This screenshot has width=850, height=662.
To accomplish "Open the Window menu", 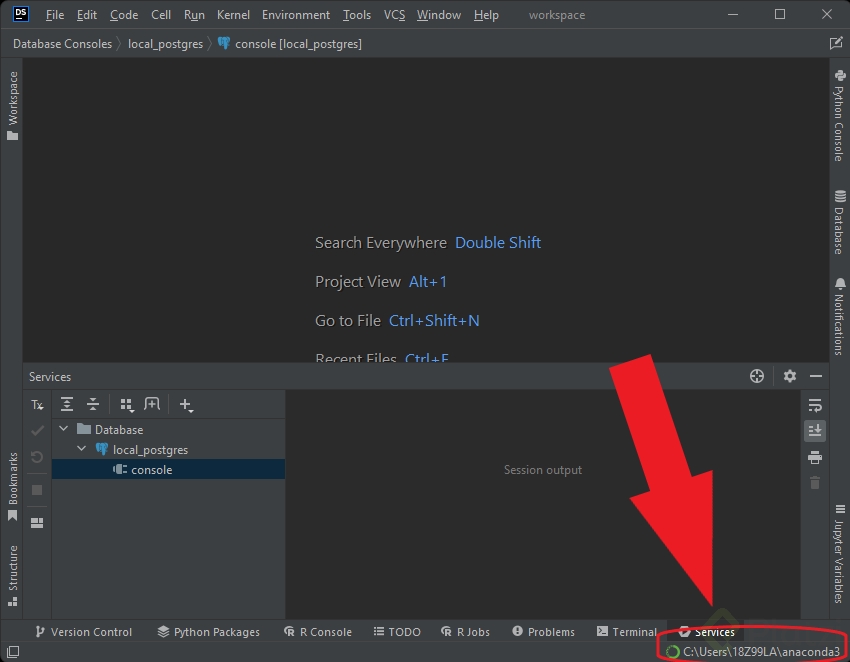I will (x=439, y=15).
